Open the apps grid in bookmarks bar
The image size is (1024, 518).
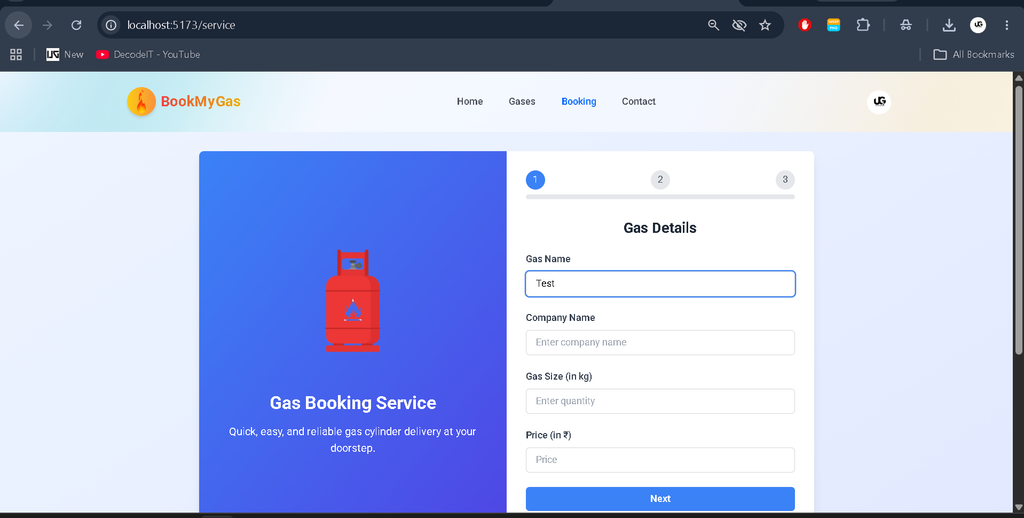click(16, 55)
